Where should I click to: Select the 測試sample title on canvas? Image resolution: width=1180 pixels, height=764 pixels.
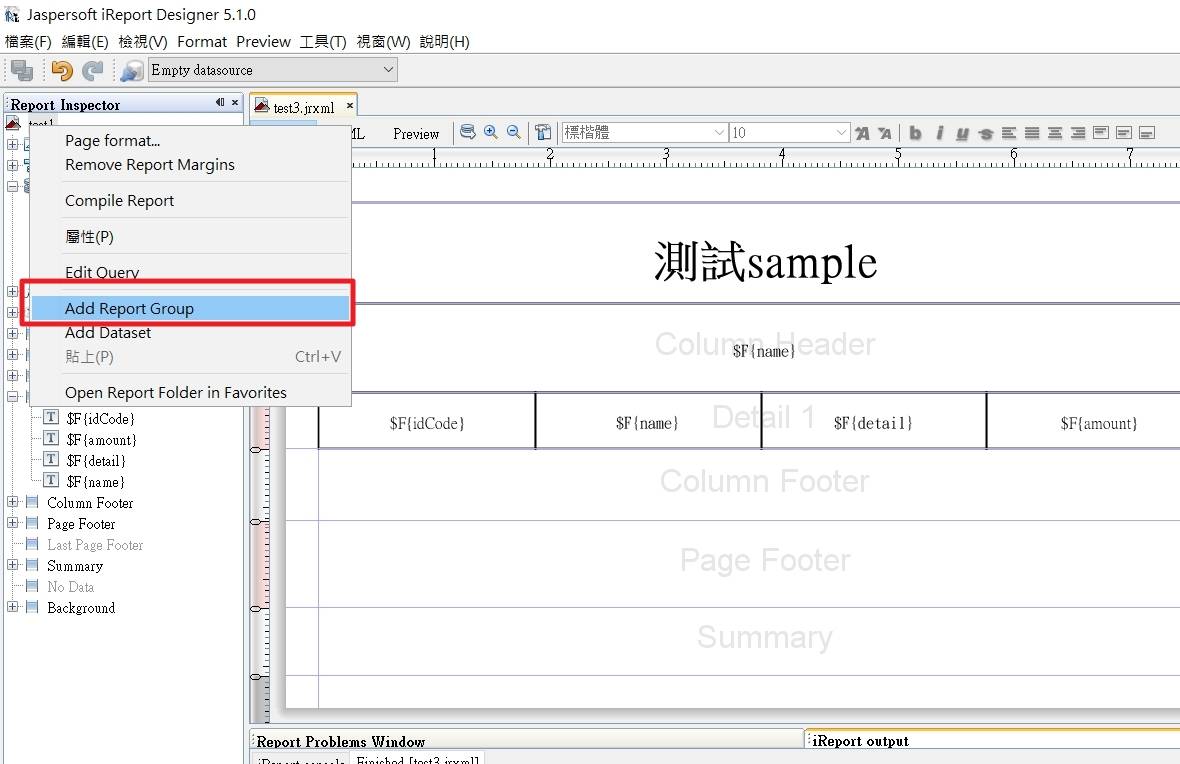765,262
